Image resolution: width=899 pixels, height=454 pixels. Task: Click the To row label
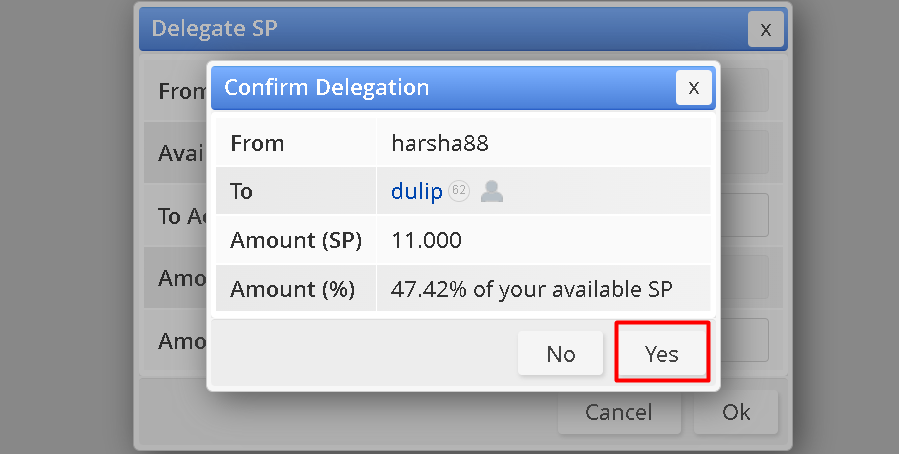[x=241, y=191]
